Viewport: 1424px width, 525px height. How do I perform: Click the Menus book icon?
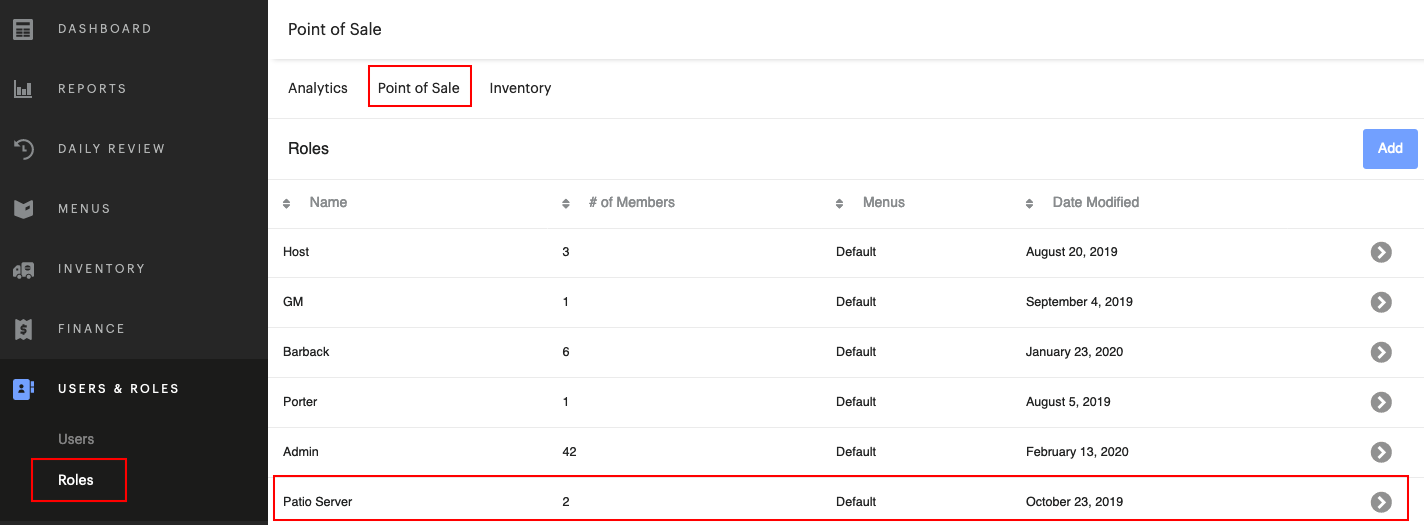(x=23, y=209)
